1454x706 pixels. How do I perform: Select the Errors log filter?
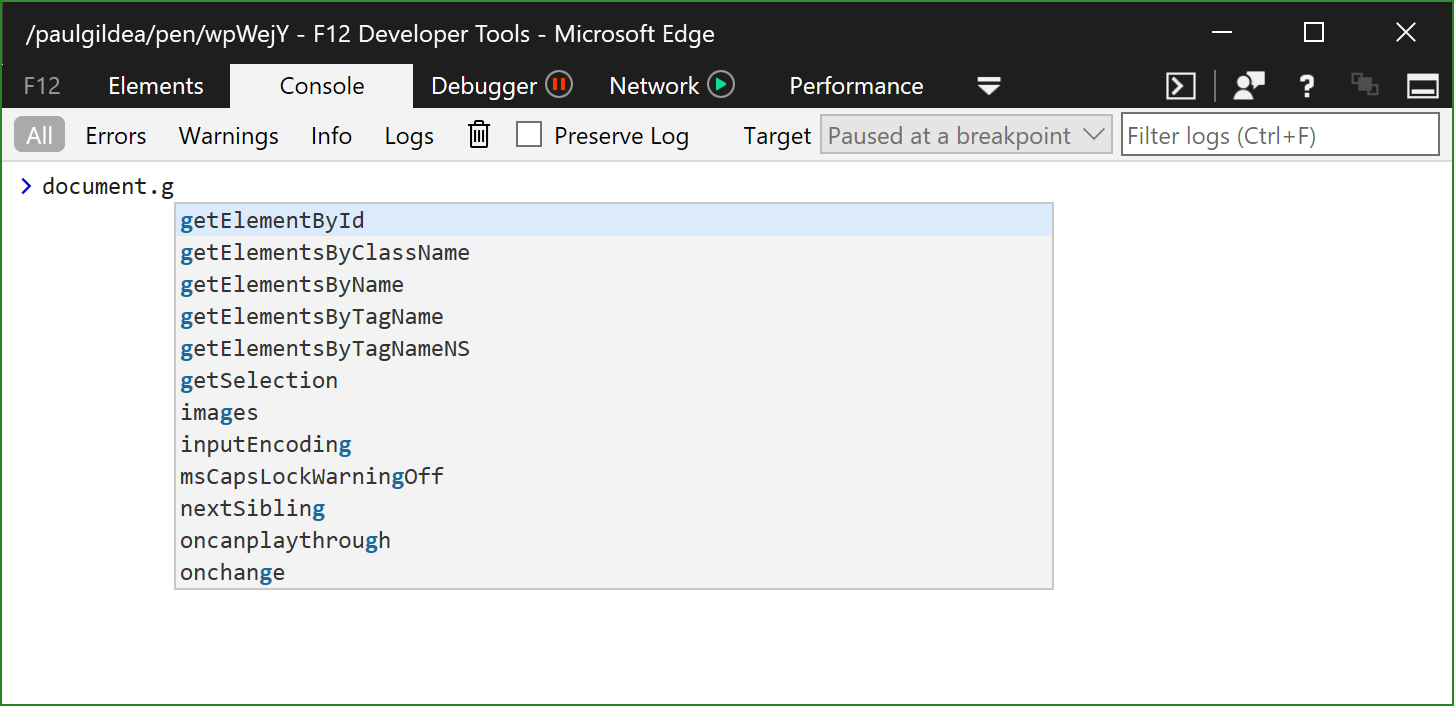point(115,135)
